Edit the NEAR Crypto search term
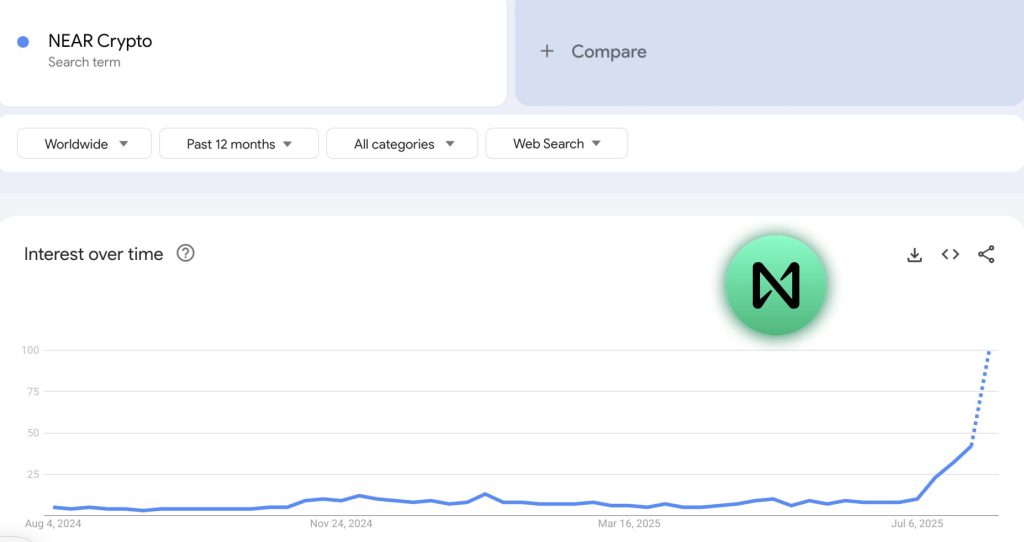The width and height of the screenshot is (1024, 542). pyautogui.click(x=100, y=40)
